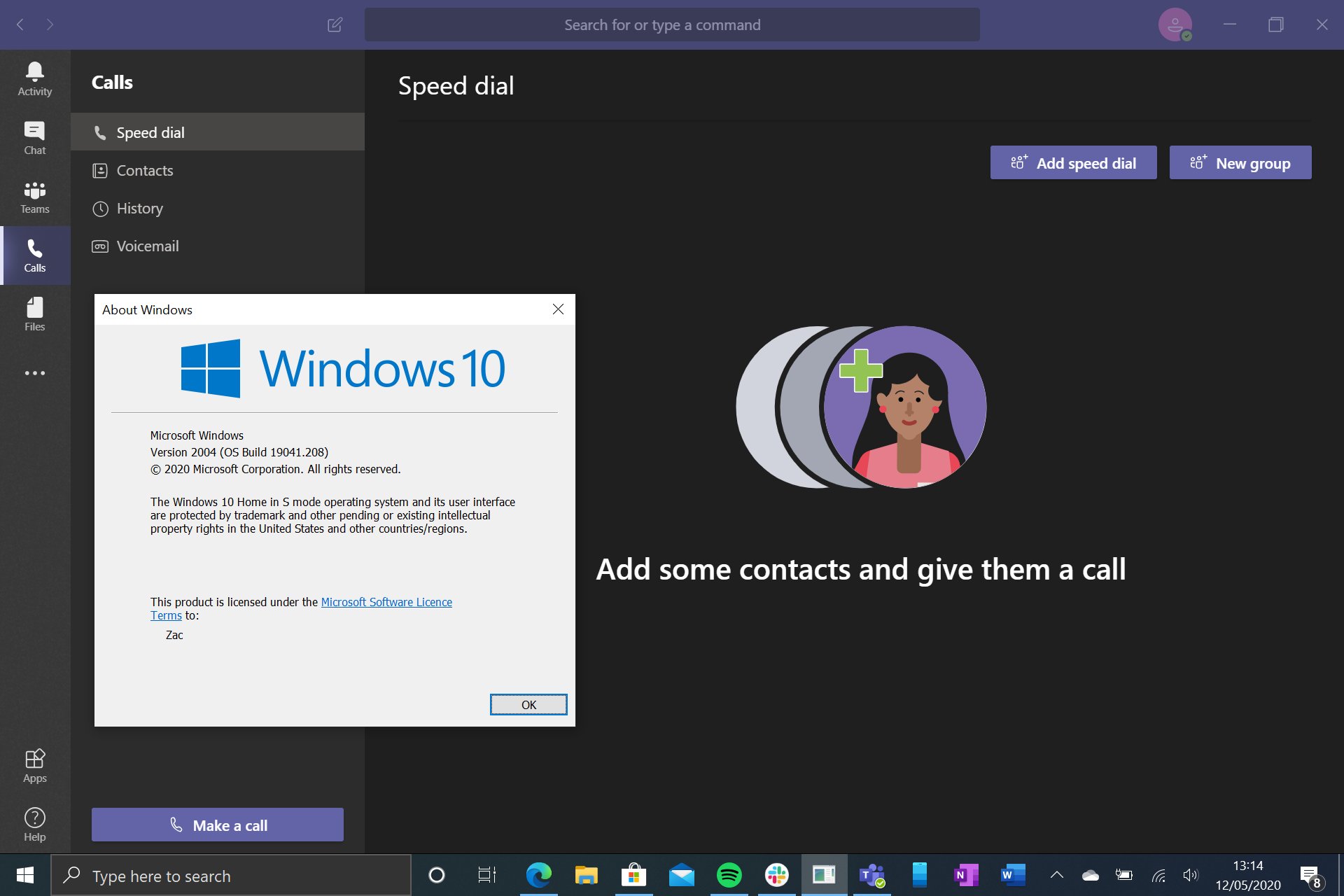Image resolution: width=1344 pixels, height=896 pixels.
Task: Open the Windows Start menu
Action: coord(25,875)
